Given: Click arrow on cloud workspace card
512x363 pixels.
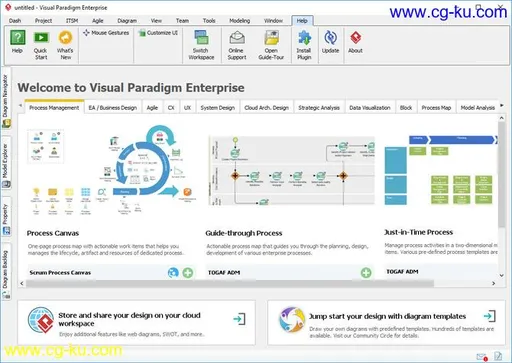Looking at the screenshot, I should (240, 319).
